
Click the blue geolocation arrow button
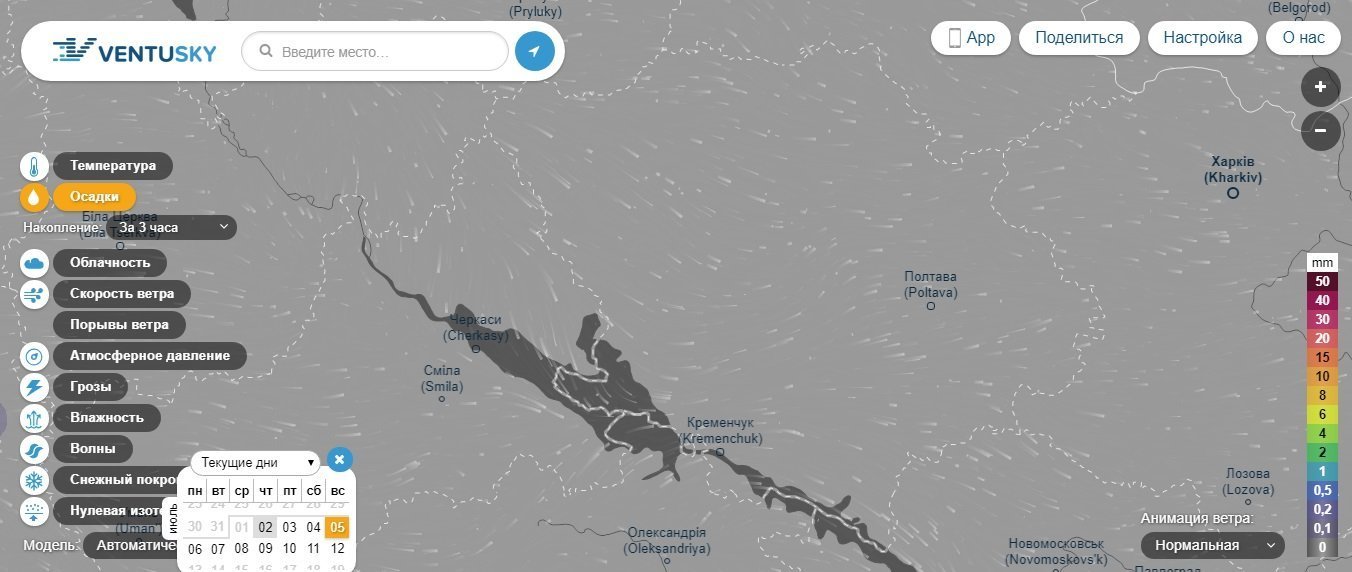535,51
